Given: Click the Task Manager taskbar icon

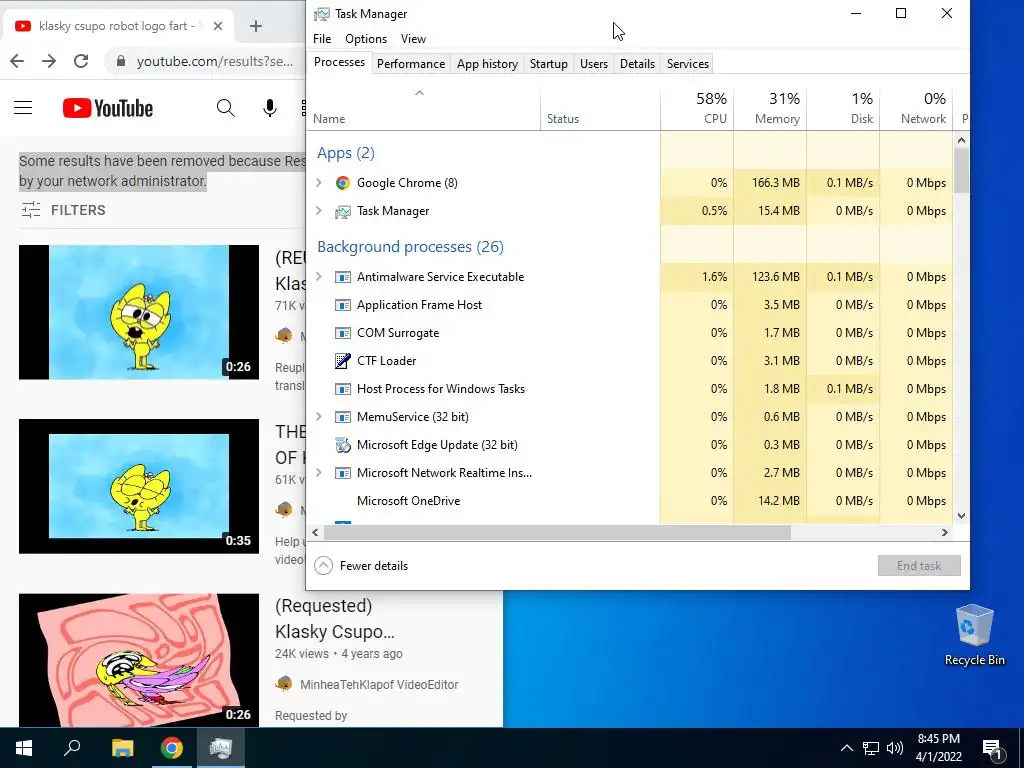Looking at the screenshot, I should click(x=221, y=748).
